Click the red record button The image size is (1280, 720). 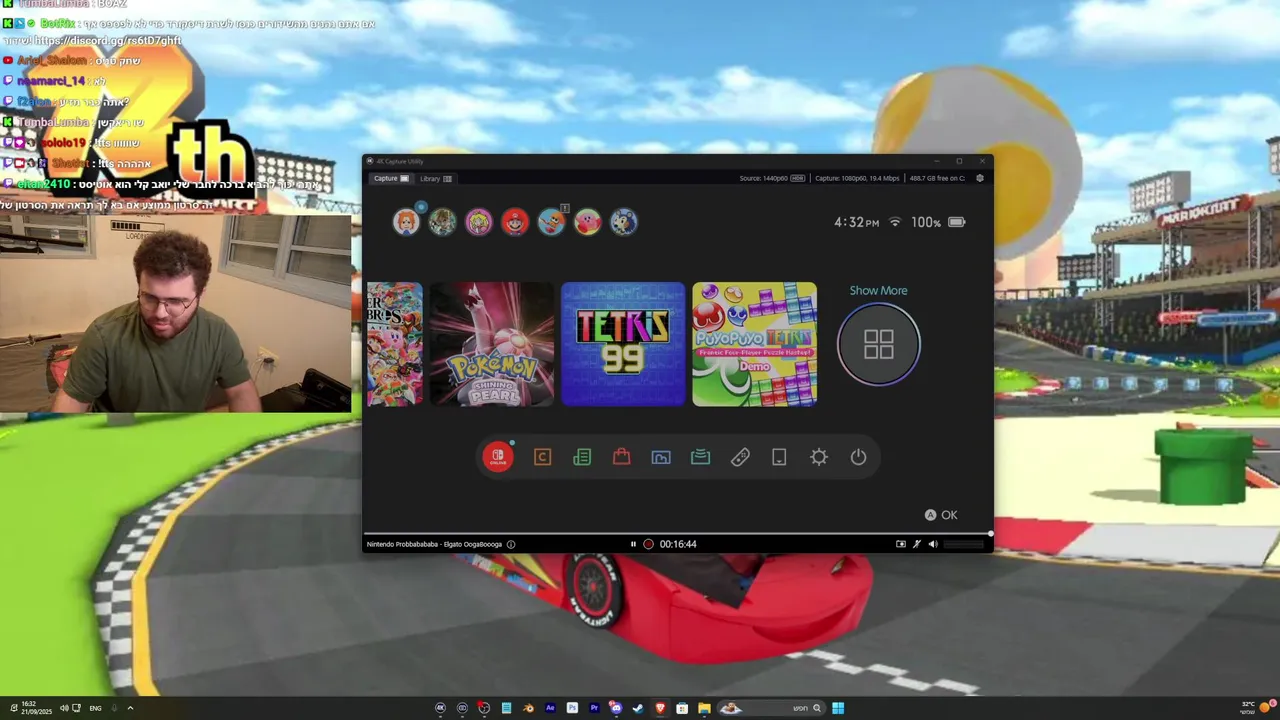click(648, 544)
